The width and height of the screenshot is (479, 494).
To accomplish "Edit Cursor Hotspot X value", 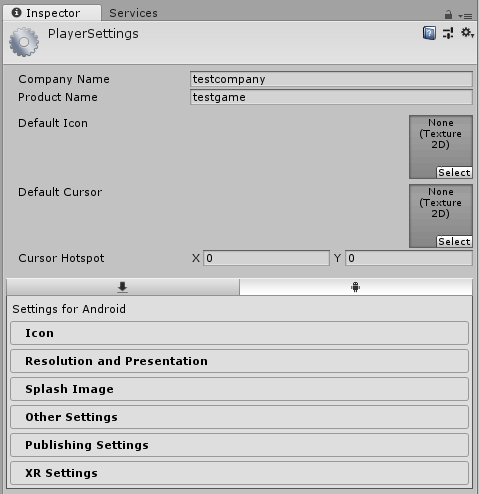I will click(x=266, y=258).
